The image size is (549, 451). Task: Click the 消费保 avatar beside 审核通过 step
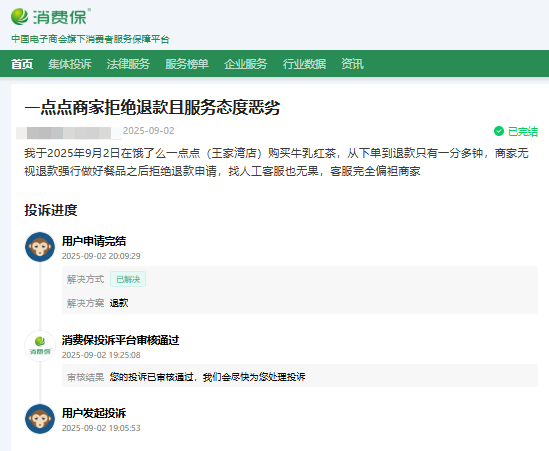40,346
